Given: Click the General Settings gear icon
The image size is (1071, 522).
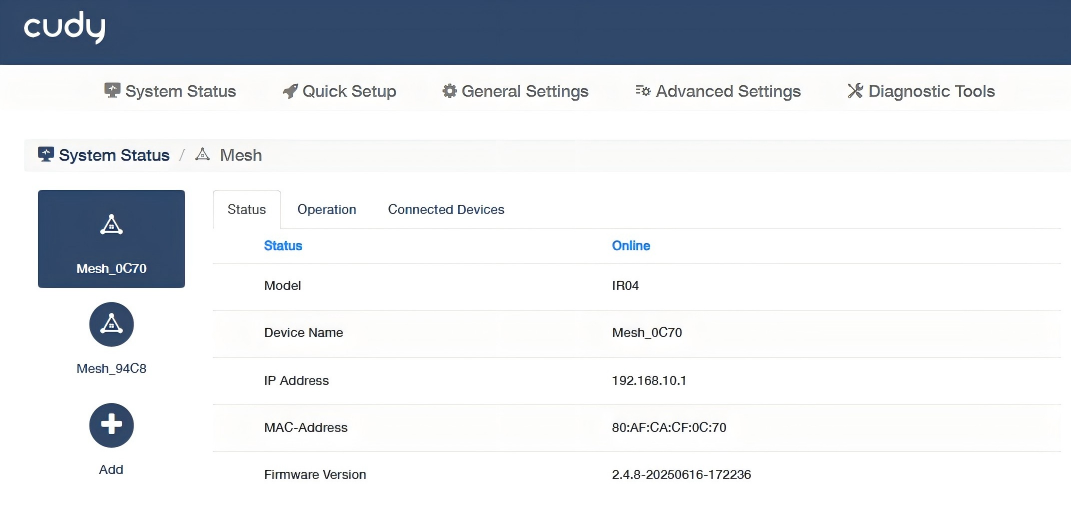Looking at the screenshot, I should [x=450, y=91].
